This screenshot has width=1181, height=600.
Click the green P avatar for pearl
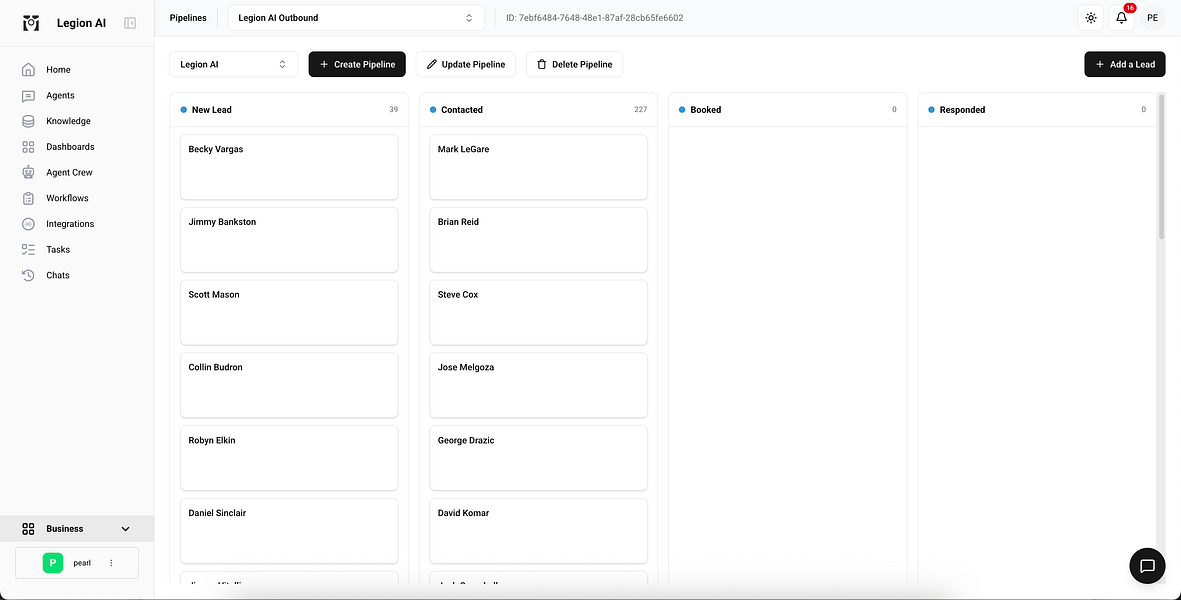(x=53, y=562)
